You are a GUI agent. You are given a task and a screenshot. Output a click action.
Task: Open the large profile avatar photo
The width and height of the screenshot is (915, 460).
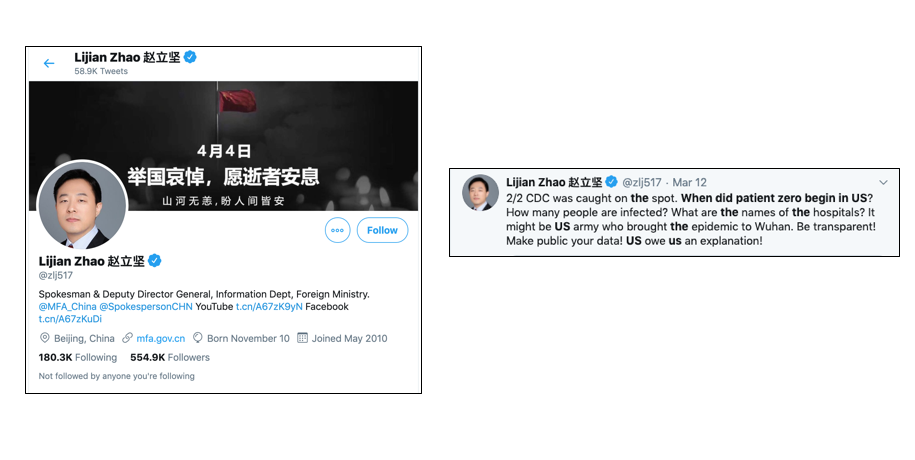coord(82,205)
